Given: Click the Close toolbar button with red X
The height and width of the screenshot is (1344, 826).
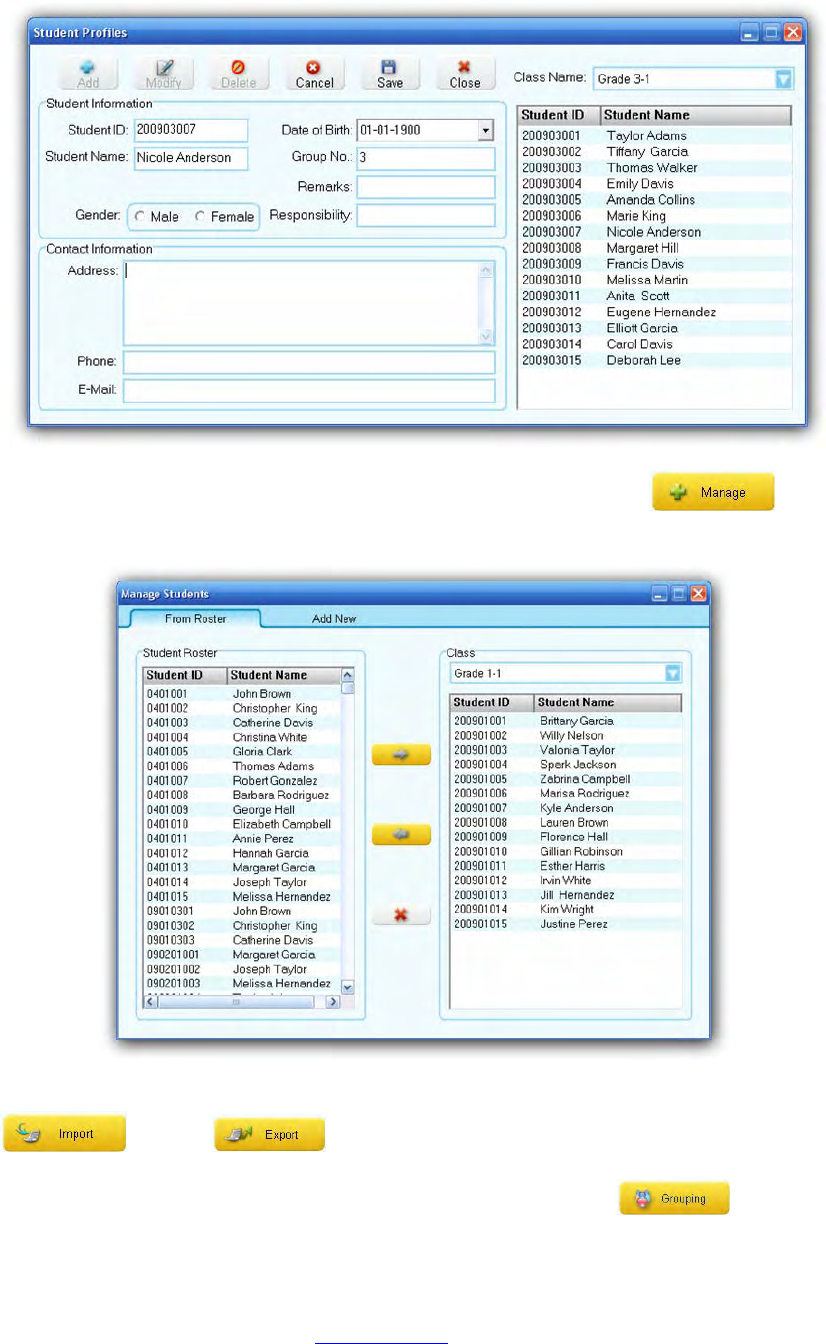Looking at the screenshot, I should (464, 74).
